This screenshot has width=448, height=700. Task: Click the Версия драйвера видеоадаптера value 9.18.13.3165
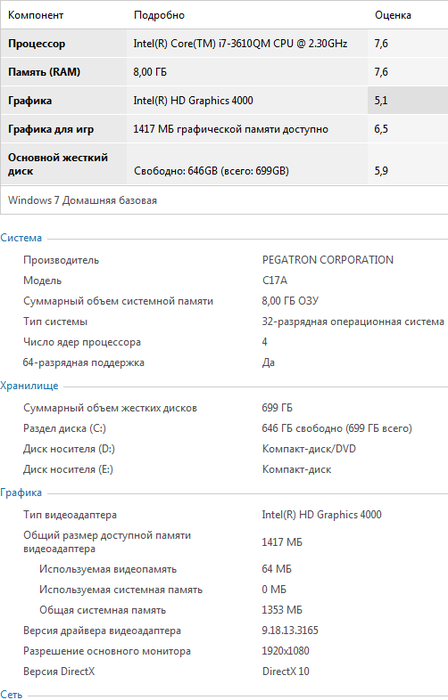pos(290,630)
